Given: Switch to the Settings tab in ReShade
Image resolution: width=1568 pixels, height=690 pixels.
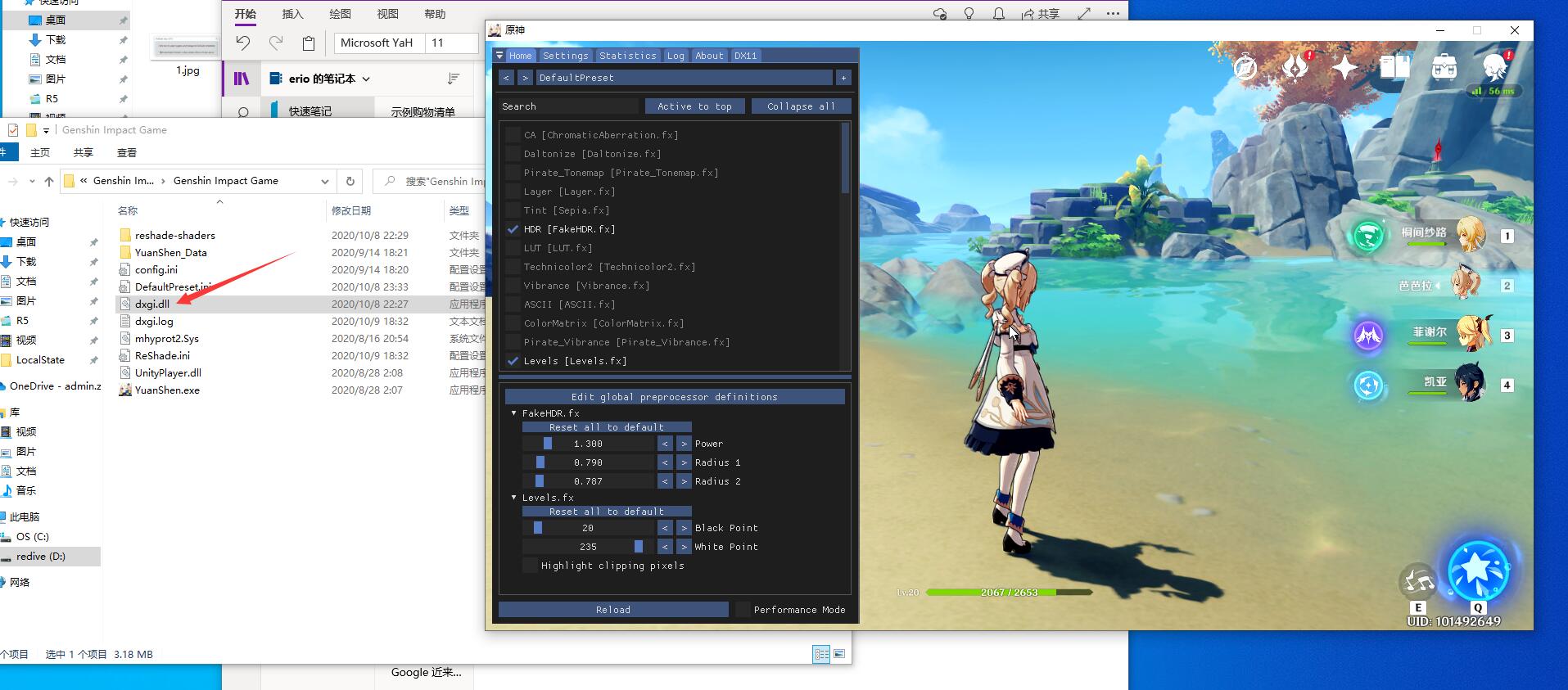Looking at the screenshot, I should tap(565, 56).
